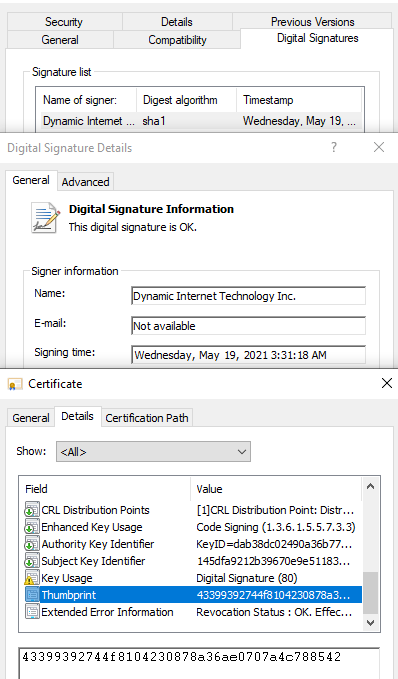Click the CRL Distribution Points field icon

(32, 510)
